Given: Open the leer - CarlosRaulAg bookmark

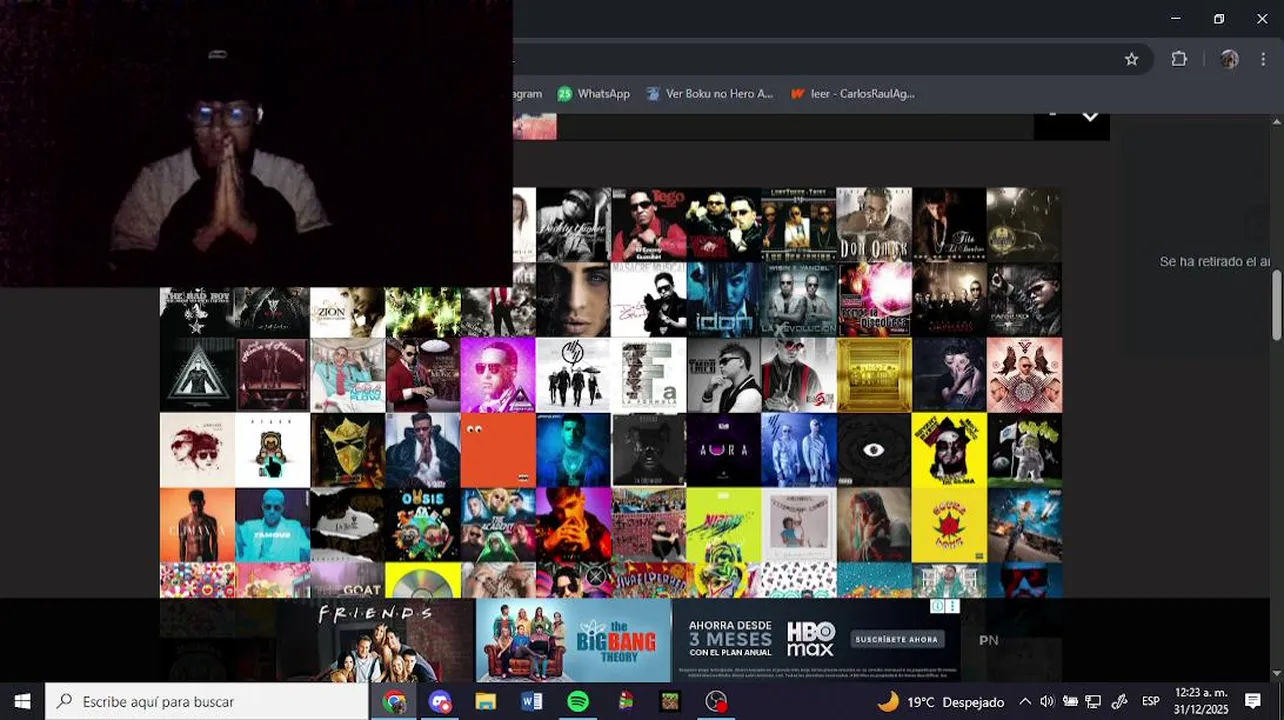Looking at the screenshot, I should [852, 94].
